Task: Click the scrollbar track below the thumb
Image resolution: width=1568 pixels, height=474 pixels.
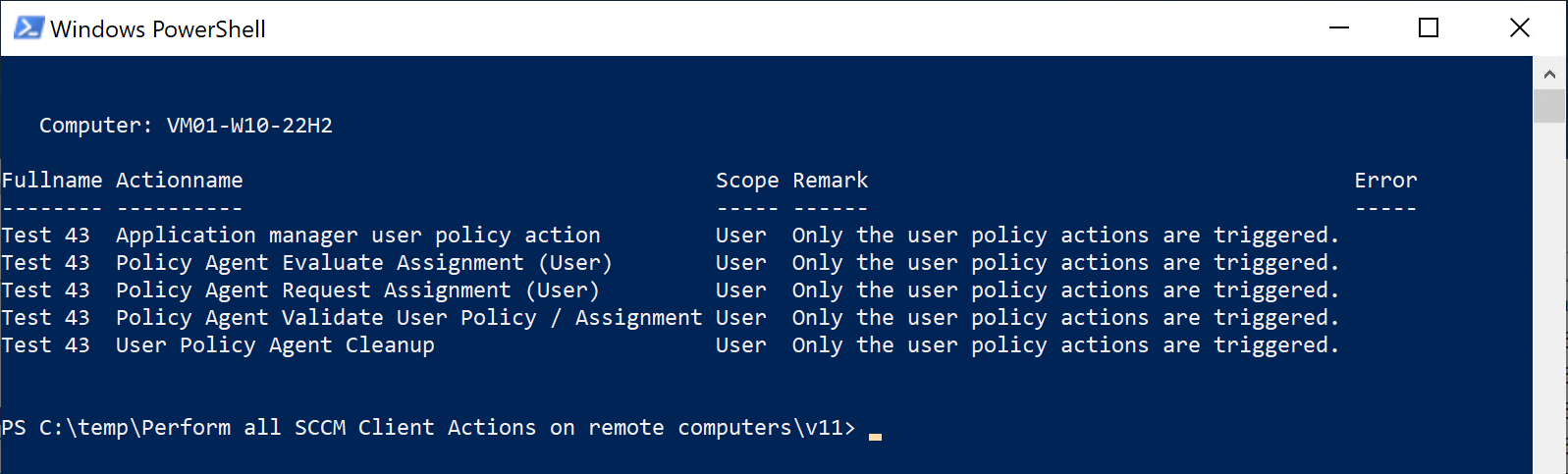Action: tap(1549, 294)
